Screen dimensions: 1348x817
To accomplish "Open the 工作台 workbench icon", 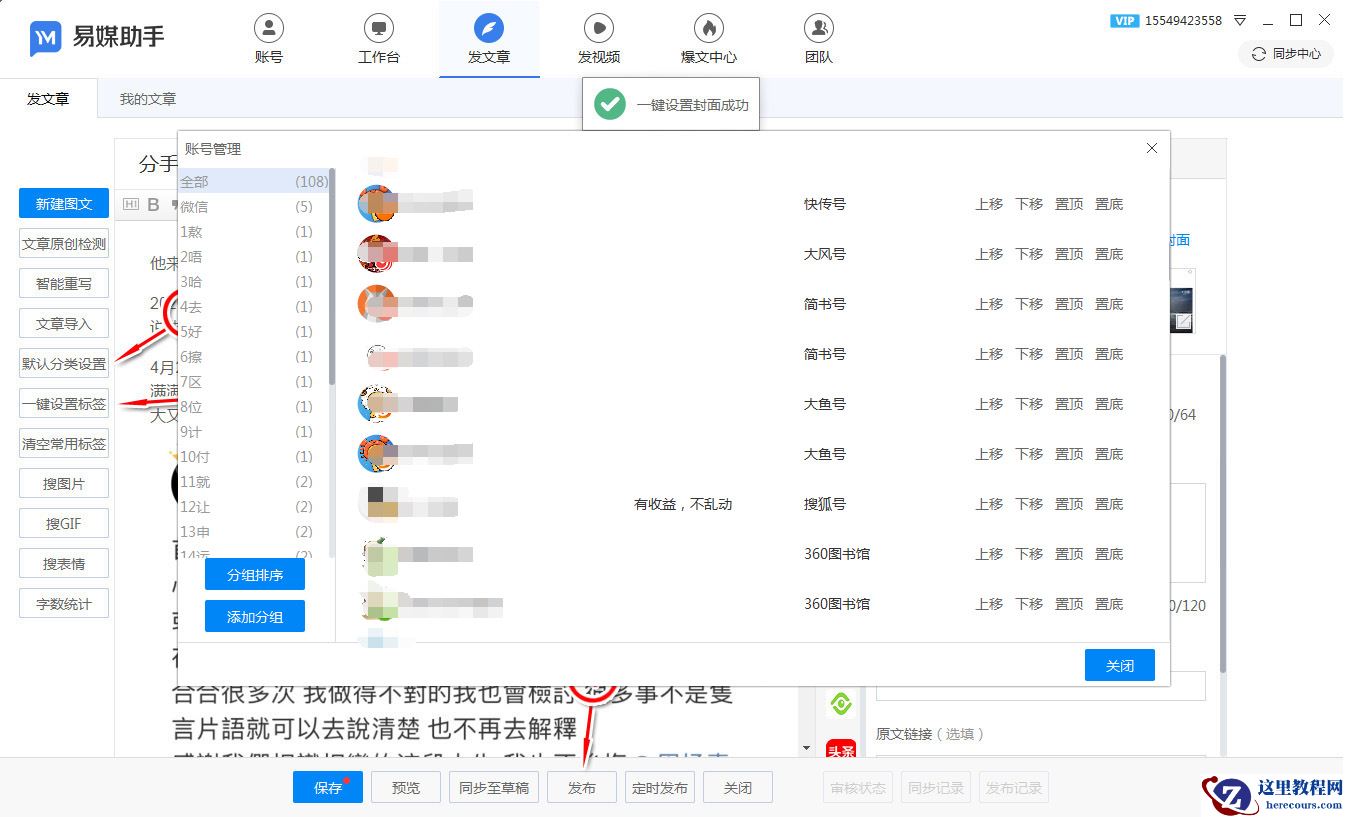I will click(379, 39).
